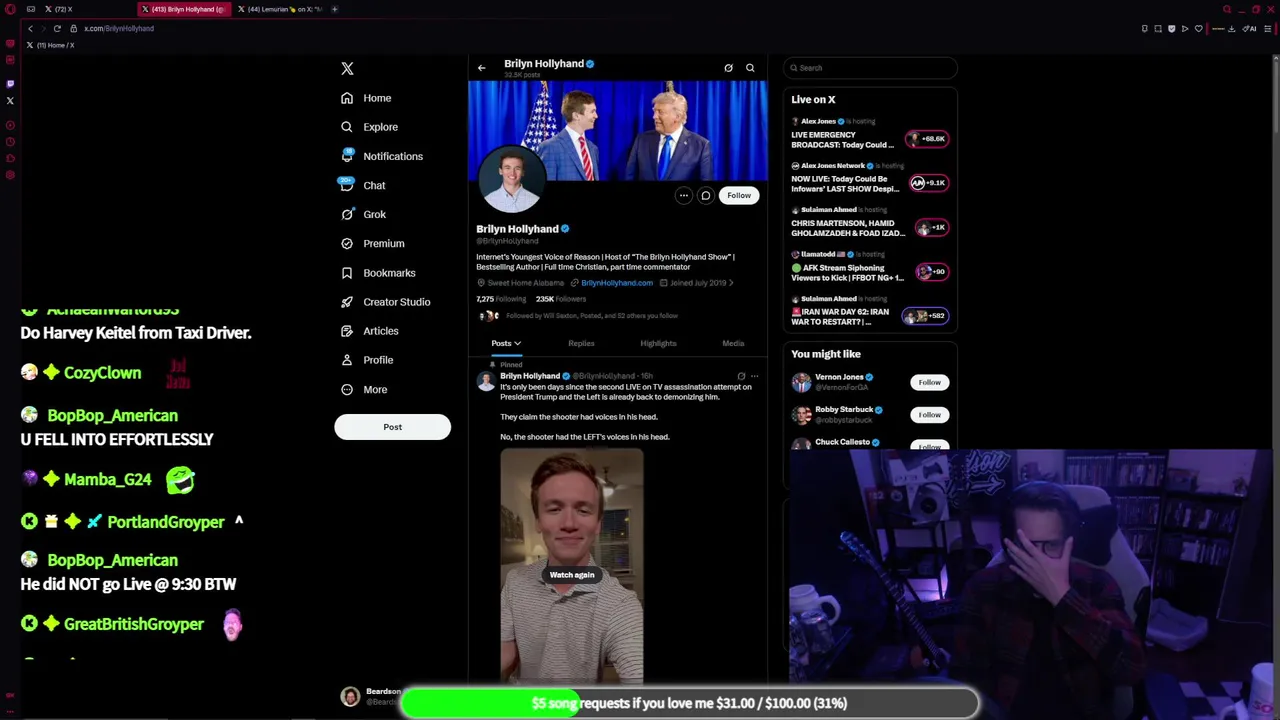
Task: Expand the More menu in the sidebar
Action: click(x=364, y=389)
